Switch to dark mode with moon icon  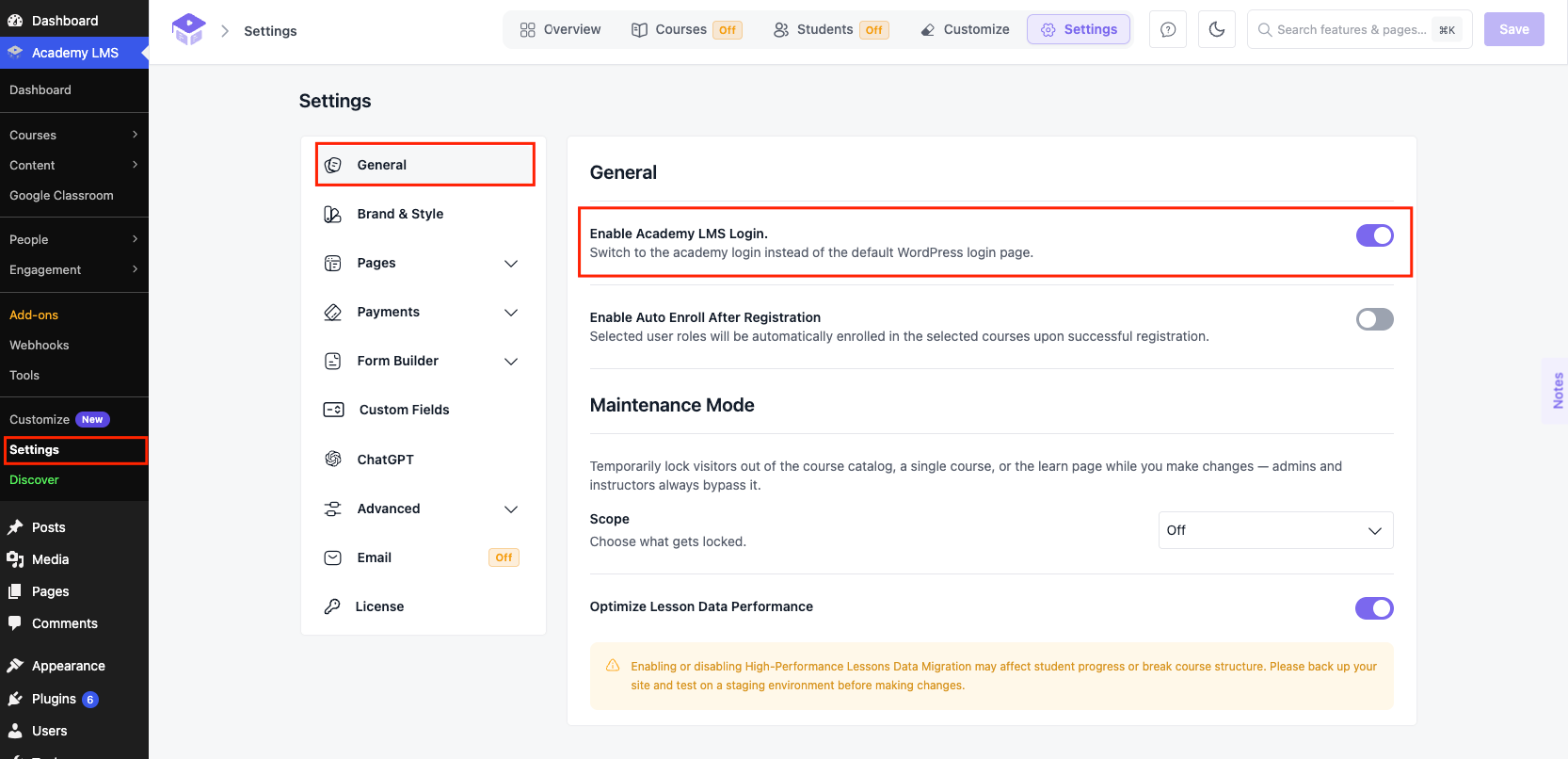1217,30
